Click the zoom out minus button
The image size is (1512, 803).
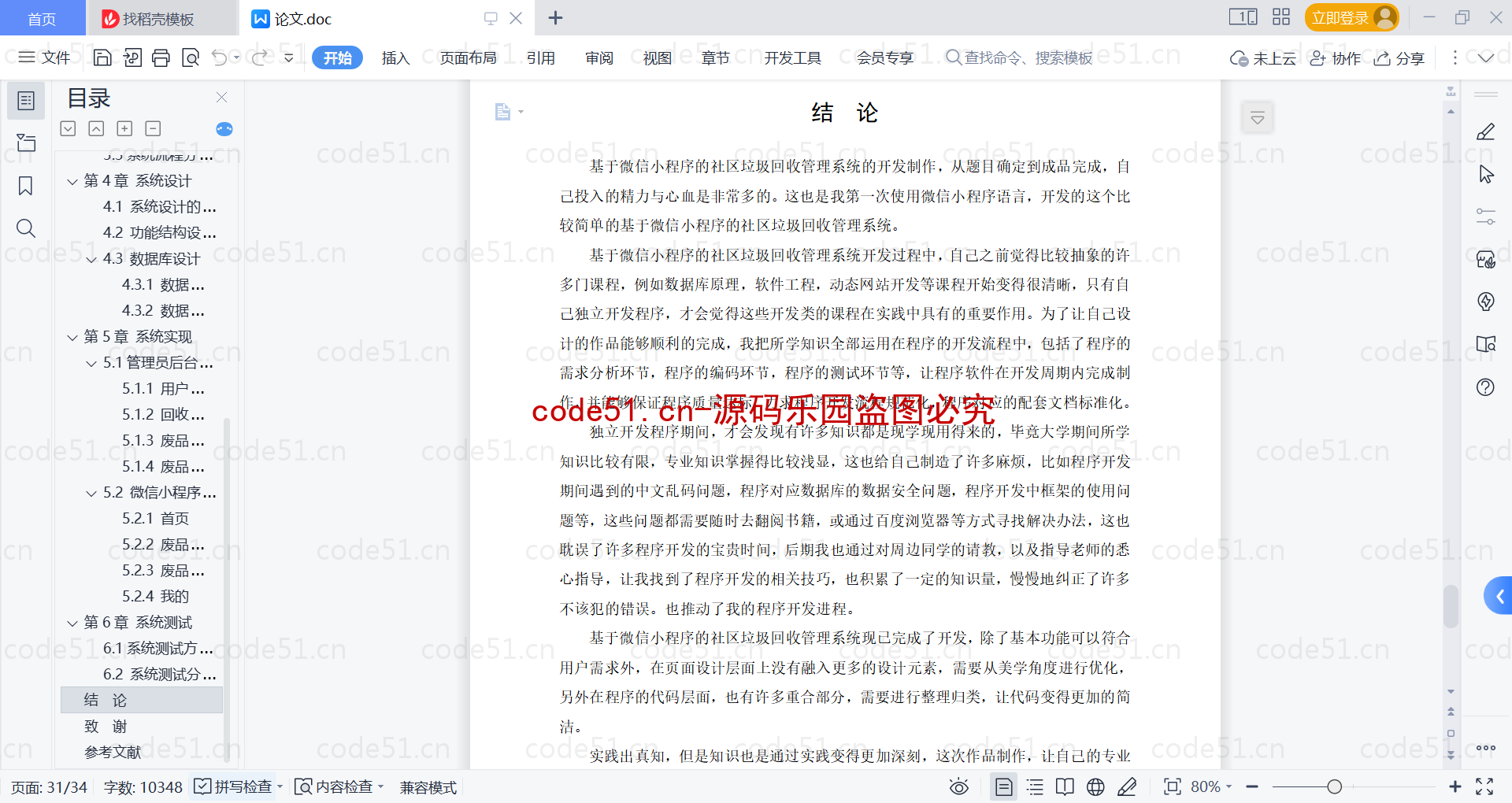point(1252,786)
